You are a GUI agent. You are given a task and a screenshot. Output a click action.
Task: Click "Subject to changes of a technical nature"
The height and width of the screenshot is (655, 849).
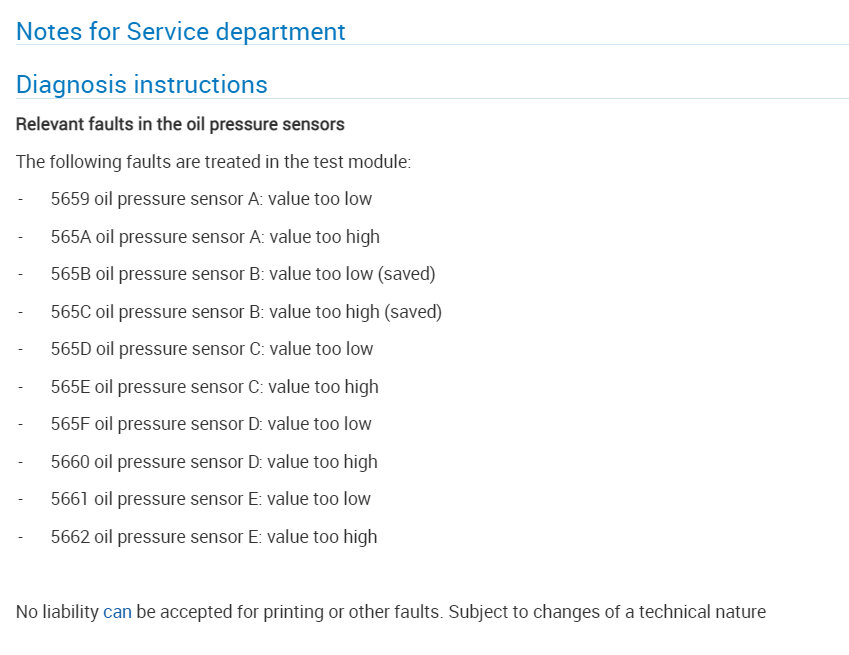pos(607,612)
